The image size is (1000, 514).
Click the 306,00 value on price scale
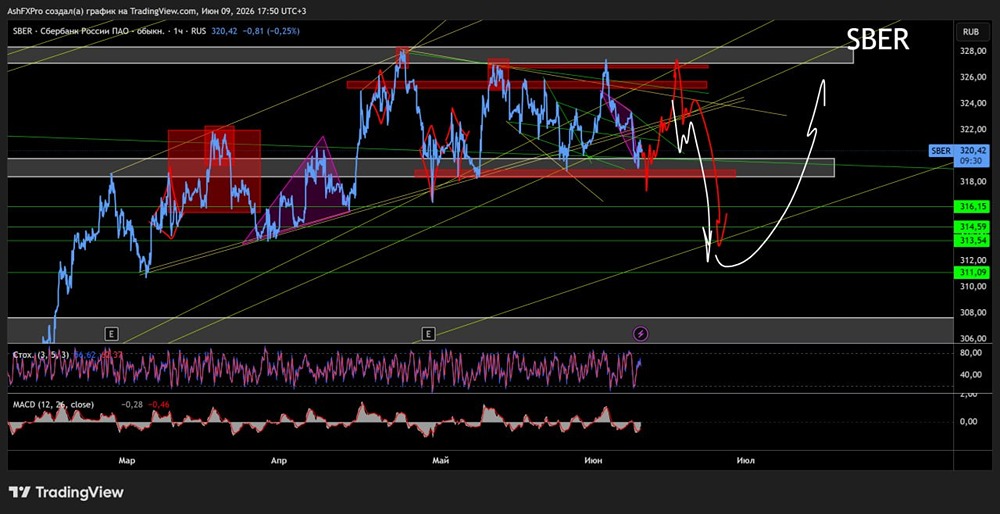click(x=971, y=339)
